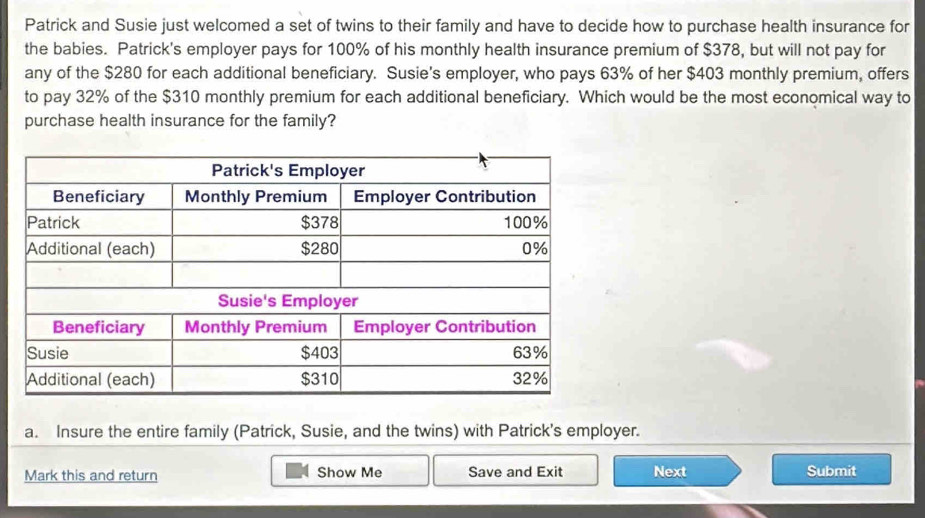This screenshot has width=925, height=518.
Task: Click the Patrick beneficiary row label
Action: pos(54,222)
